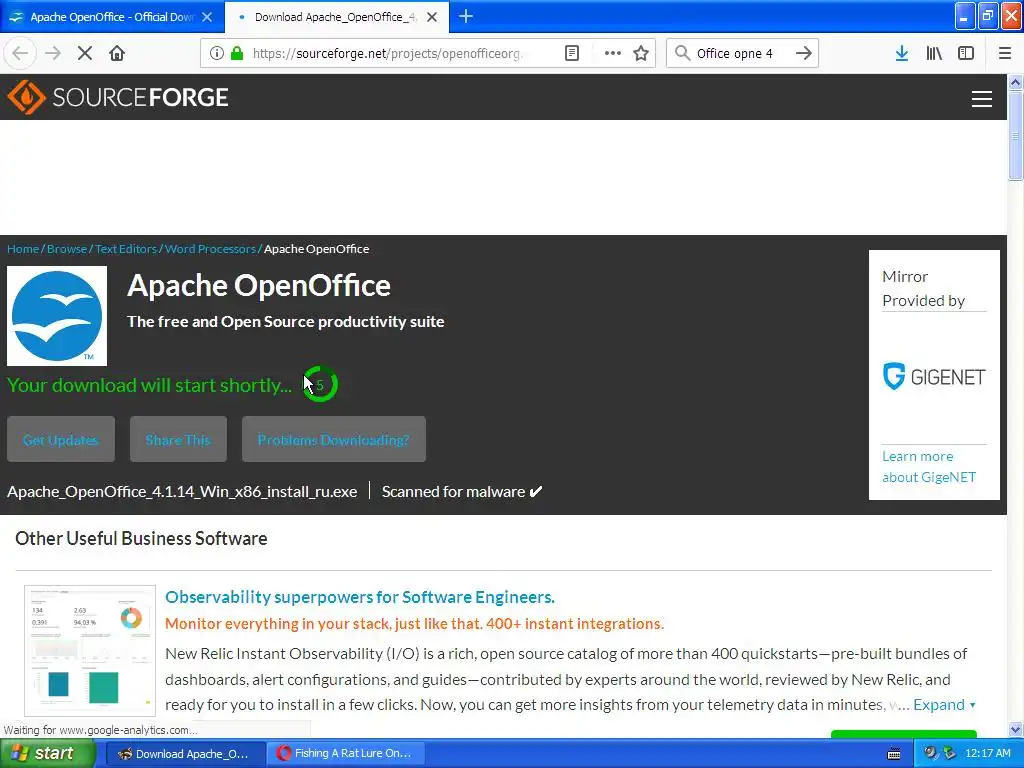Show site information icon in the address bar
The height and width of the screenshot is (768, 1024).
coord(216,53)
